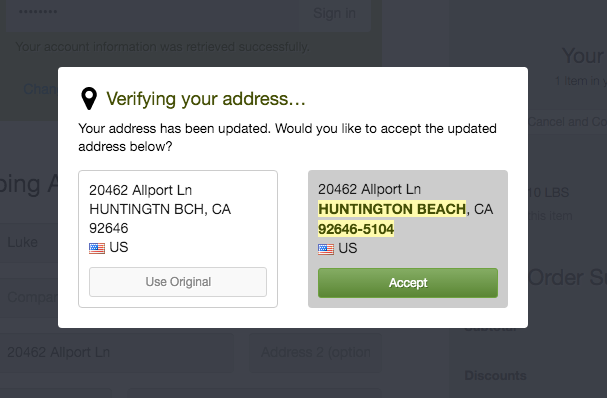Click the Discounts label in order summary
This screenshot has height=398, width=607.
point(495,375)
